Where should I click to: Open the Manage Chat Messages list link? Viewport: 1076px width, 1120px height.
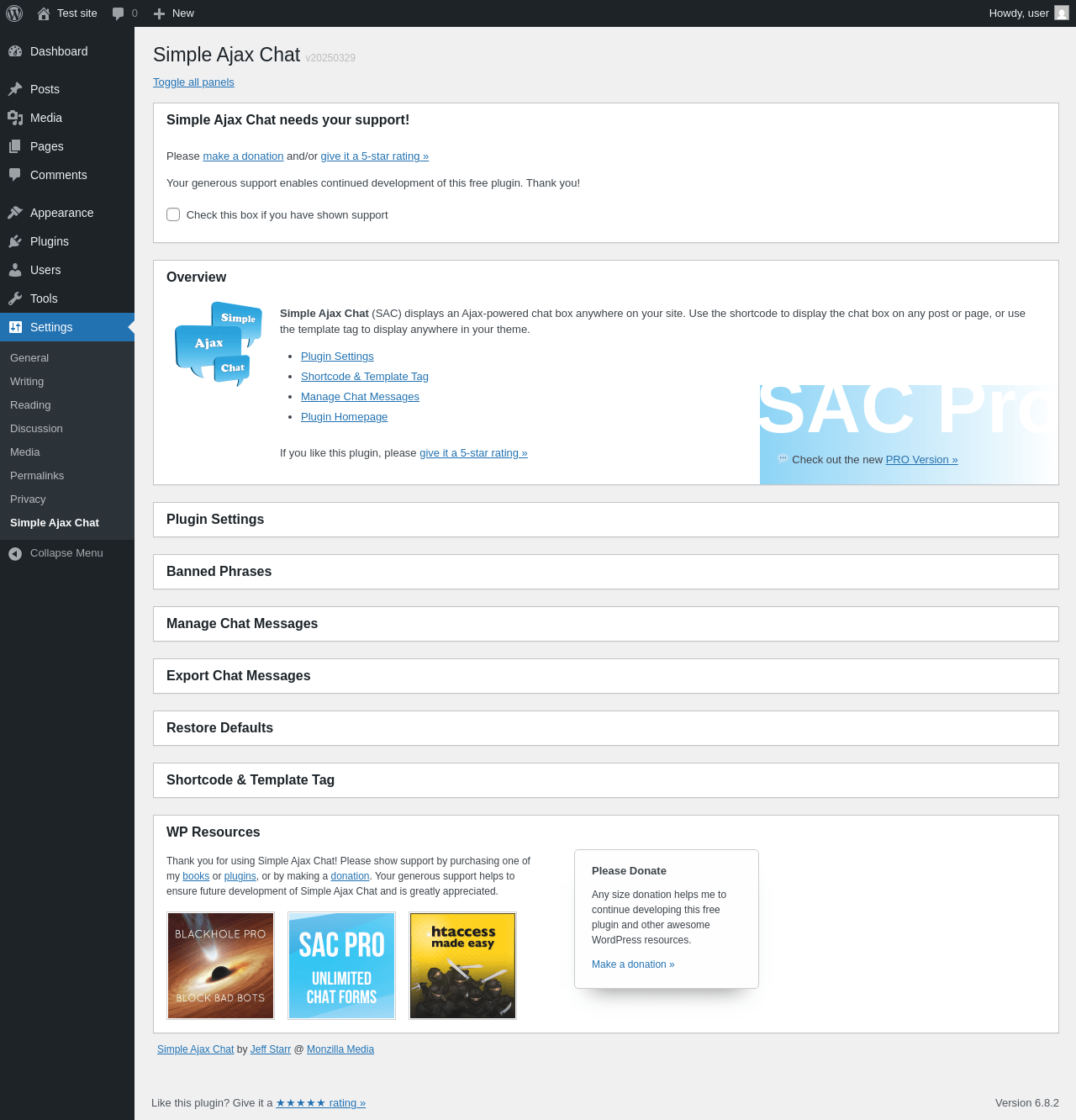[x=360, y=397]
